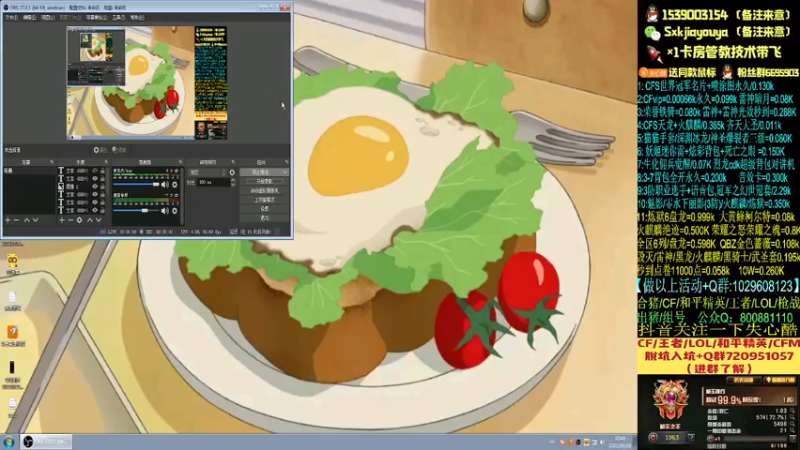Move the selected source down

pos(98,220)
